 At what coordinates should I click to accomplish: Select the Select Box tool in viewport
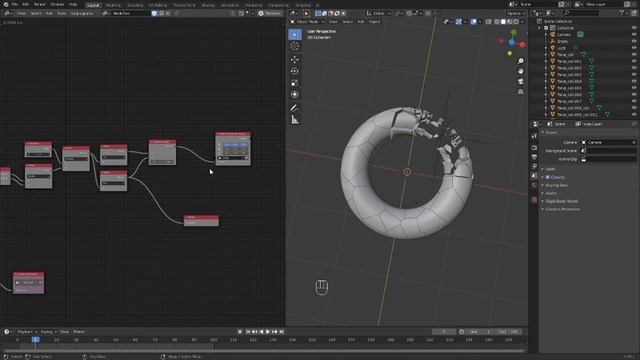pyautogui.click(x=295, y=35)
